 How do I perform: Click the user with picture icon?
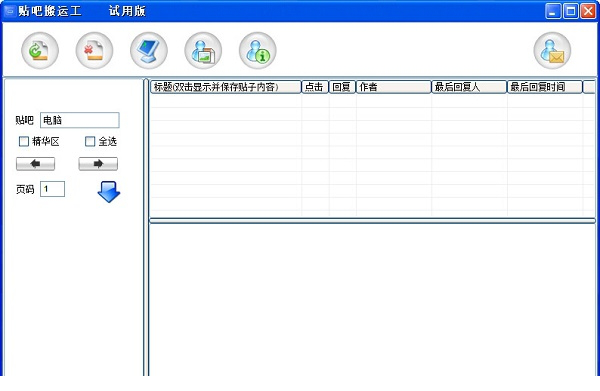coord(203,51)
